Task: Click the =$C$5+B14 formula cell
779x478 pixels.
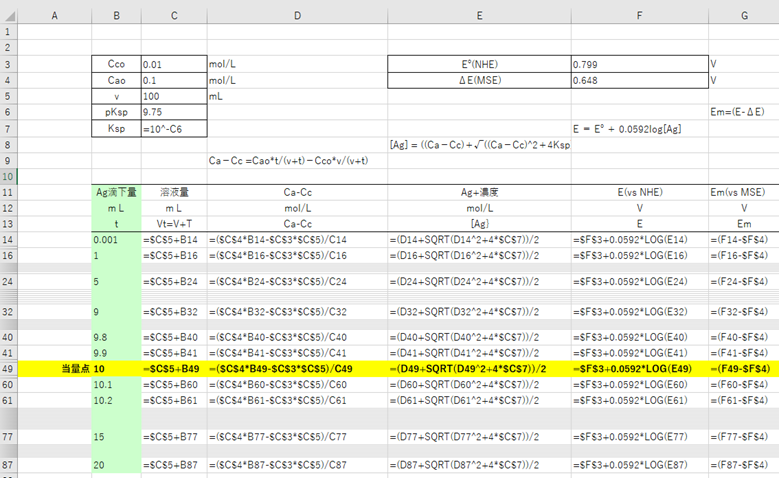Action: [x=174, y=239]
